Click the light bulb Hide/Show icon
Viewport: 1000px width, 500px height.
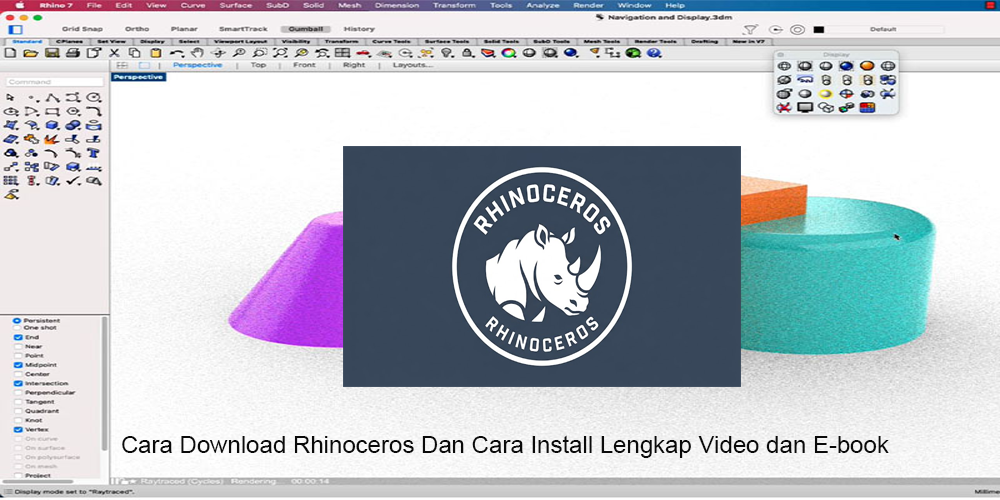[446, 53]
